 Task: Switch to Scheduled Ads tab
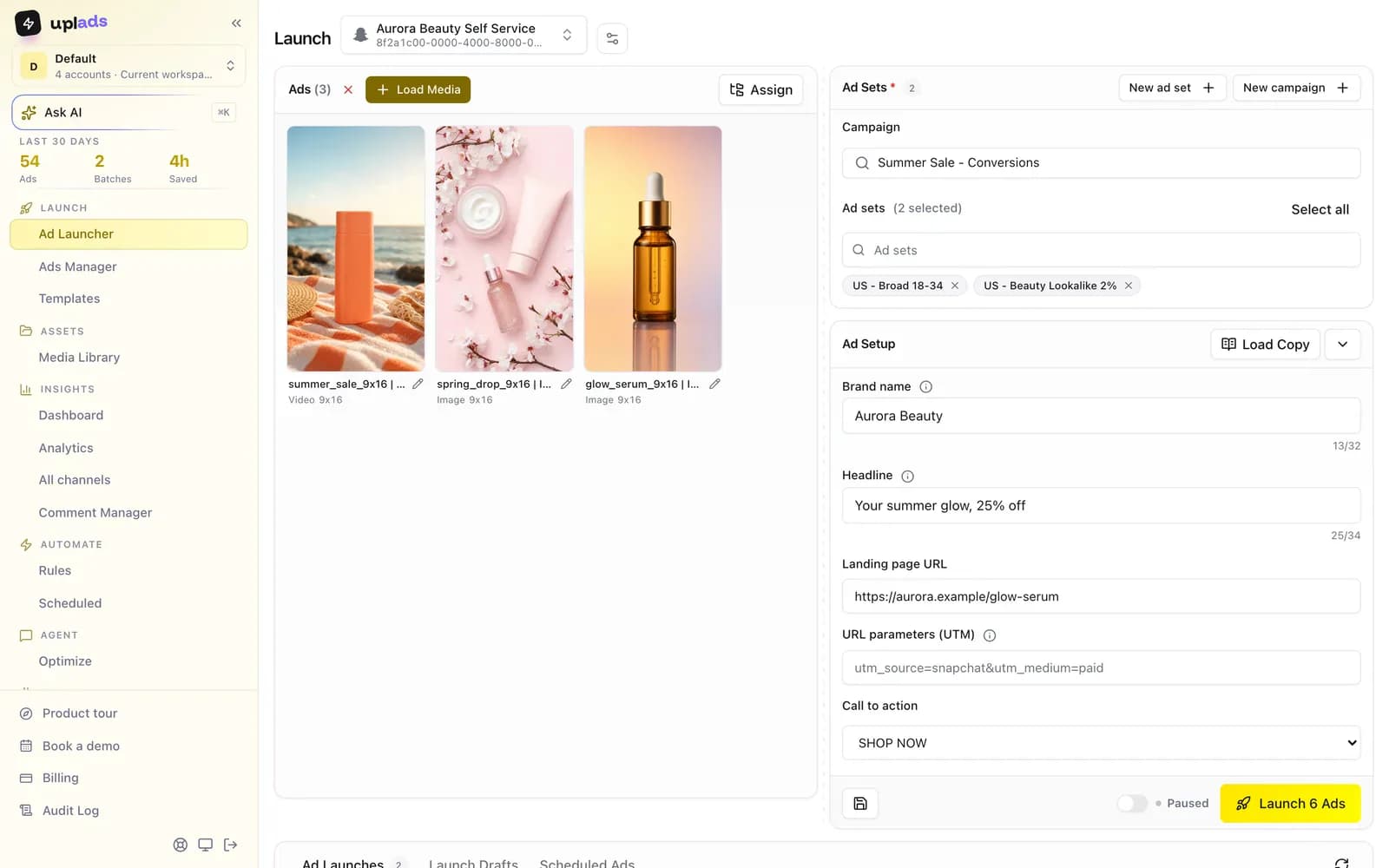(x=587, y=863)
